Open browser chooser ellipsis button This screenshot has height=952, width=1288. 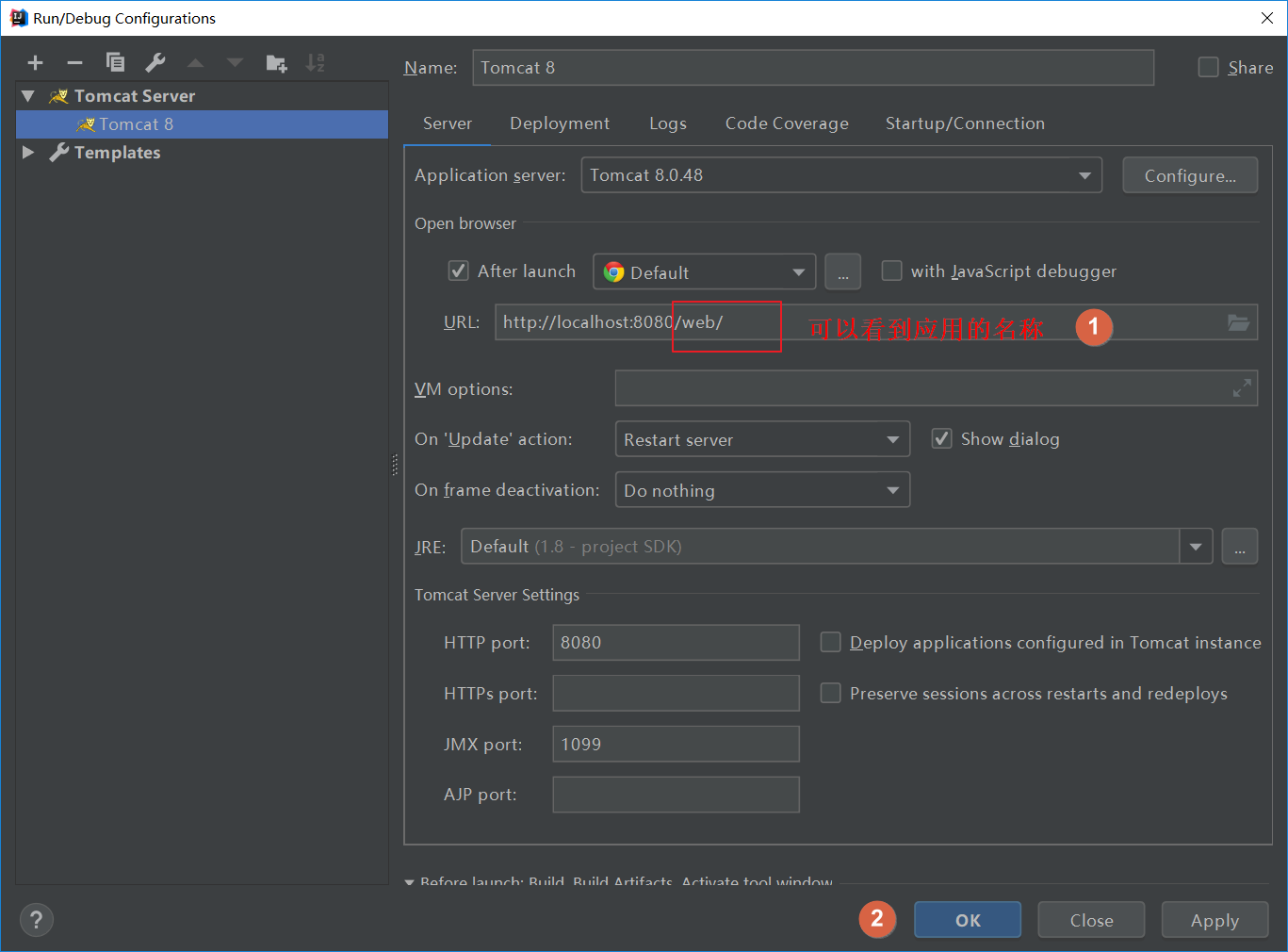point(843,272)
